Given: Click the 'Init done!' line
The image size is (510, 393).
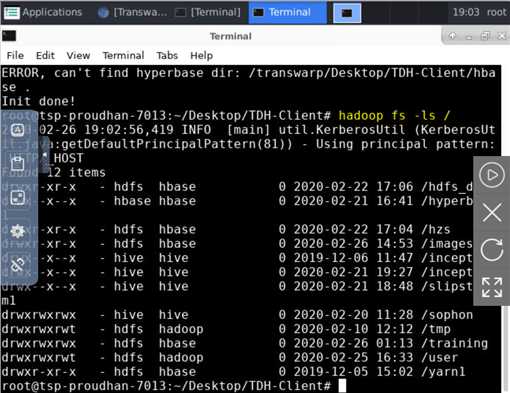Looking at the screenshot, I should [38, 101].
